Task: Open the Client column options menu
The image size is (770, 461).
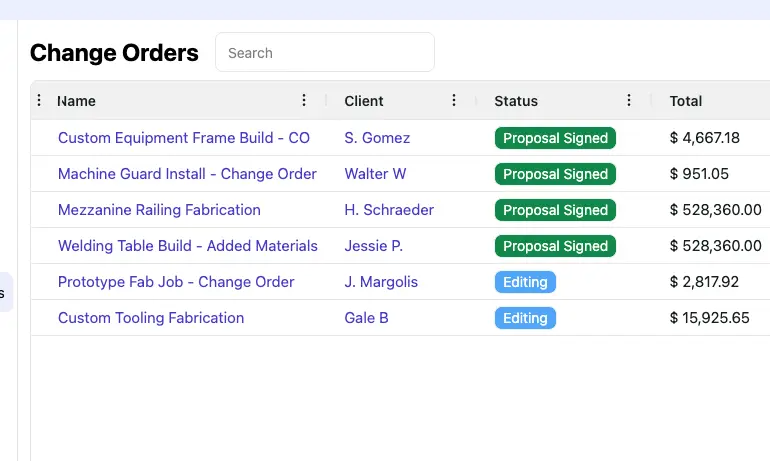Action: [454, 100]
